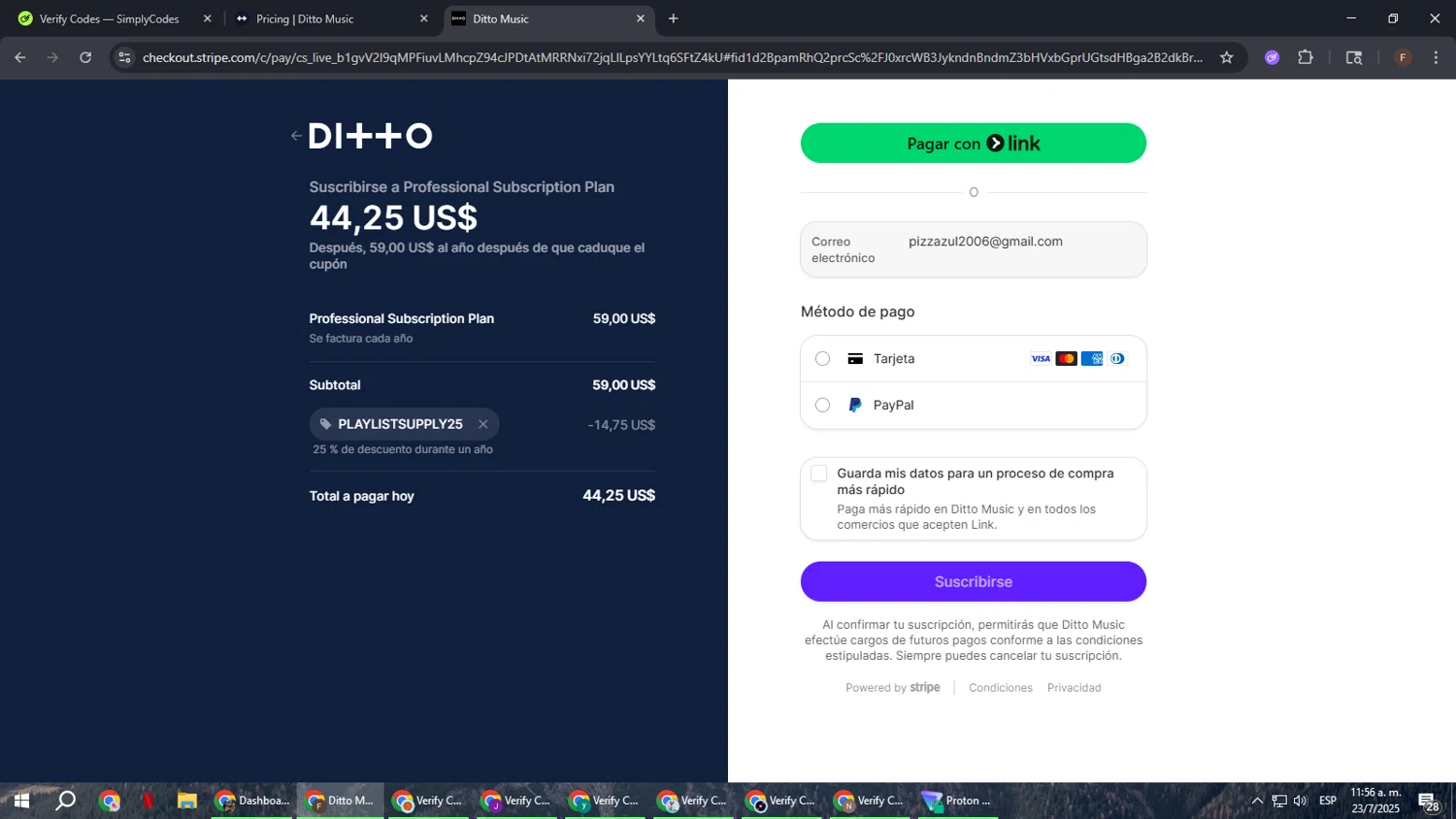Viewport: 1456px width, 819px height.
Task: View site information icon in address bar
Action: click(x=124, y=57)
